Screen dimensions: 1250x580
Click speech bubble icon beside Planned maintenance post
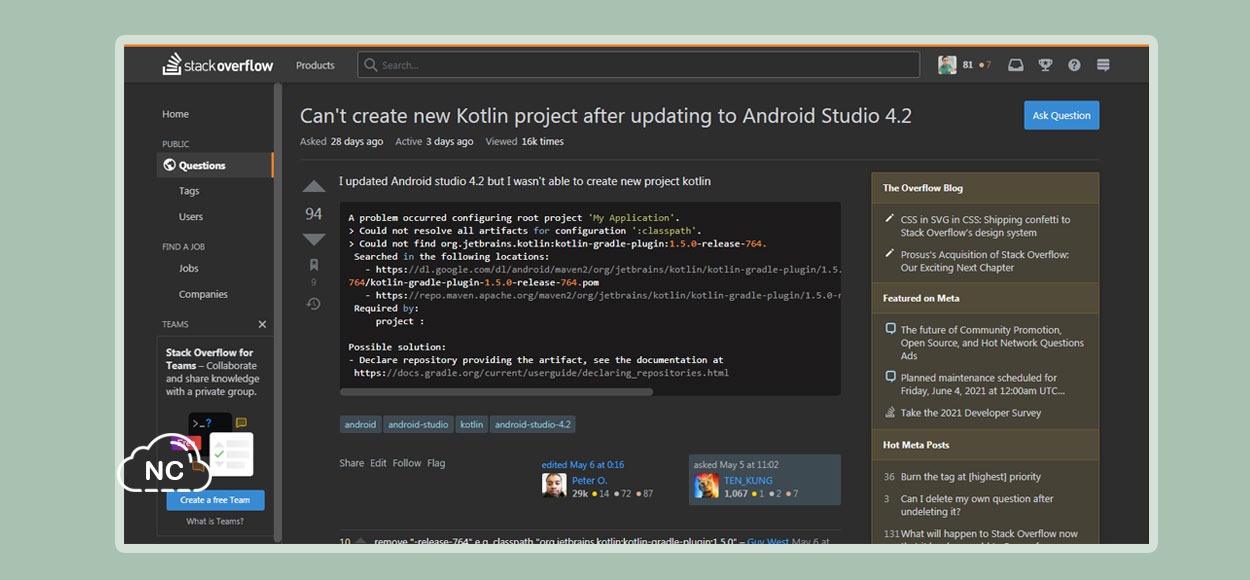click(x=890, y=377)
